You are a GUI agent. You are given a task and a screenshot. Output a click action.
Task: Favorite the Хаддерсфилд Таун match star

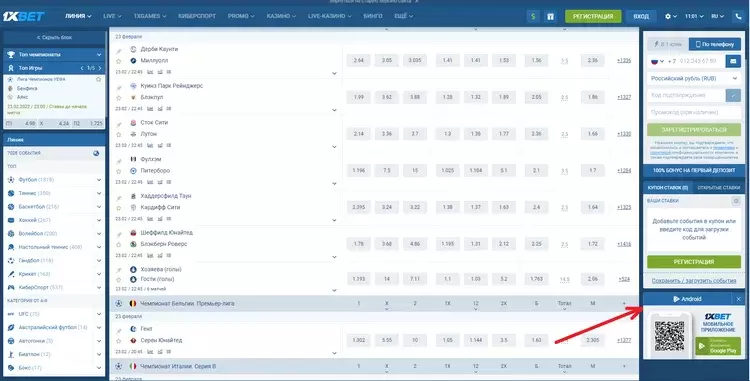119,208
